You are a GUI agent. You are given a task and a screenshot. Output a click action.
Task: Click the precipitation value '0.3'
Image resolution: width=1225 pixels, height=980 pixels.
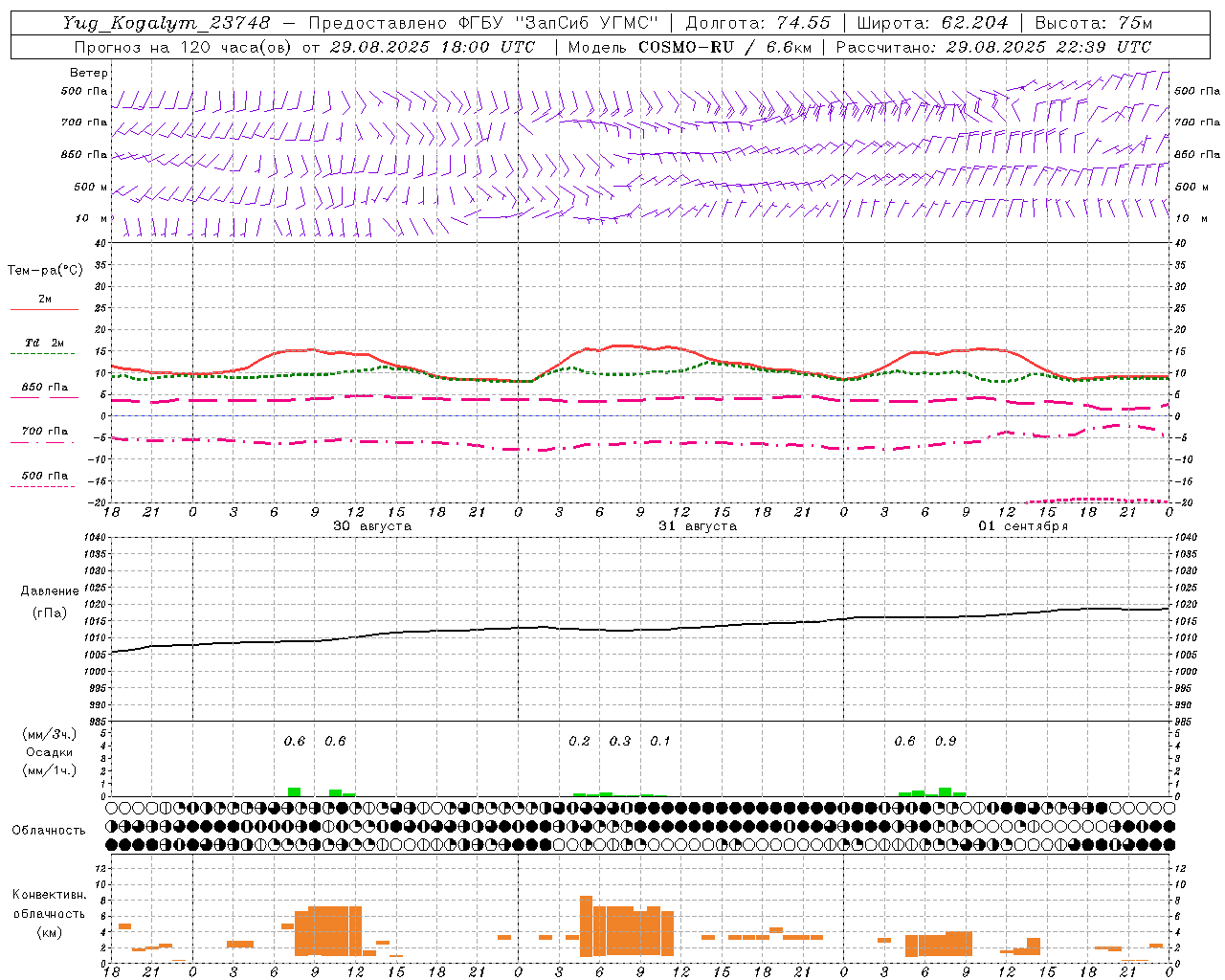pos(620,742)
